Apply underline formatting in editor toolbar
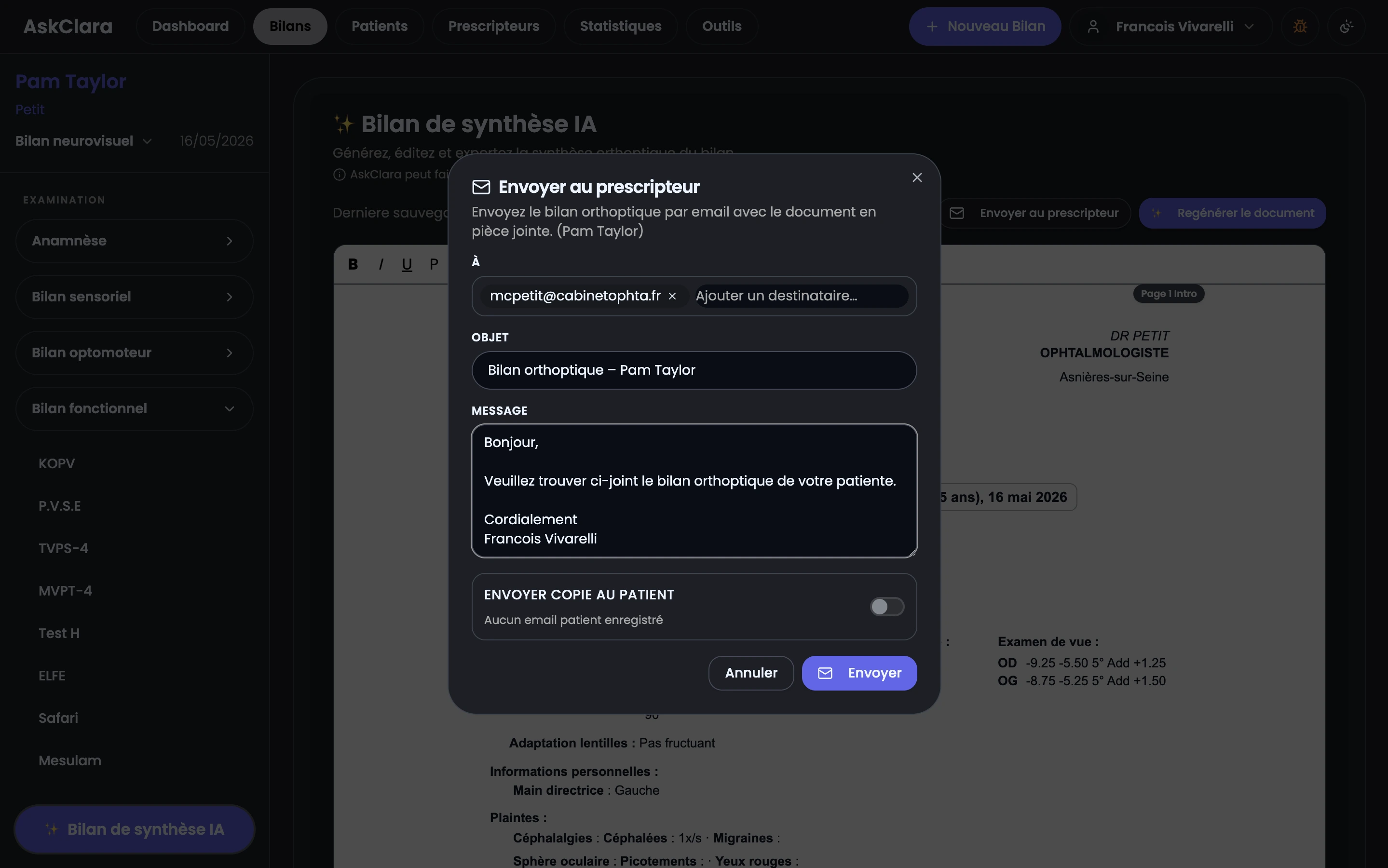 407,264
